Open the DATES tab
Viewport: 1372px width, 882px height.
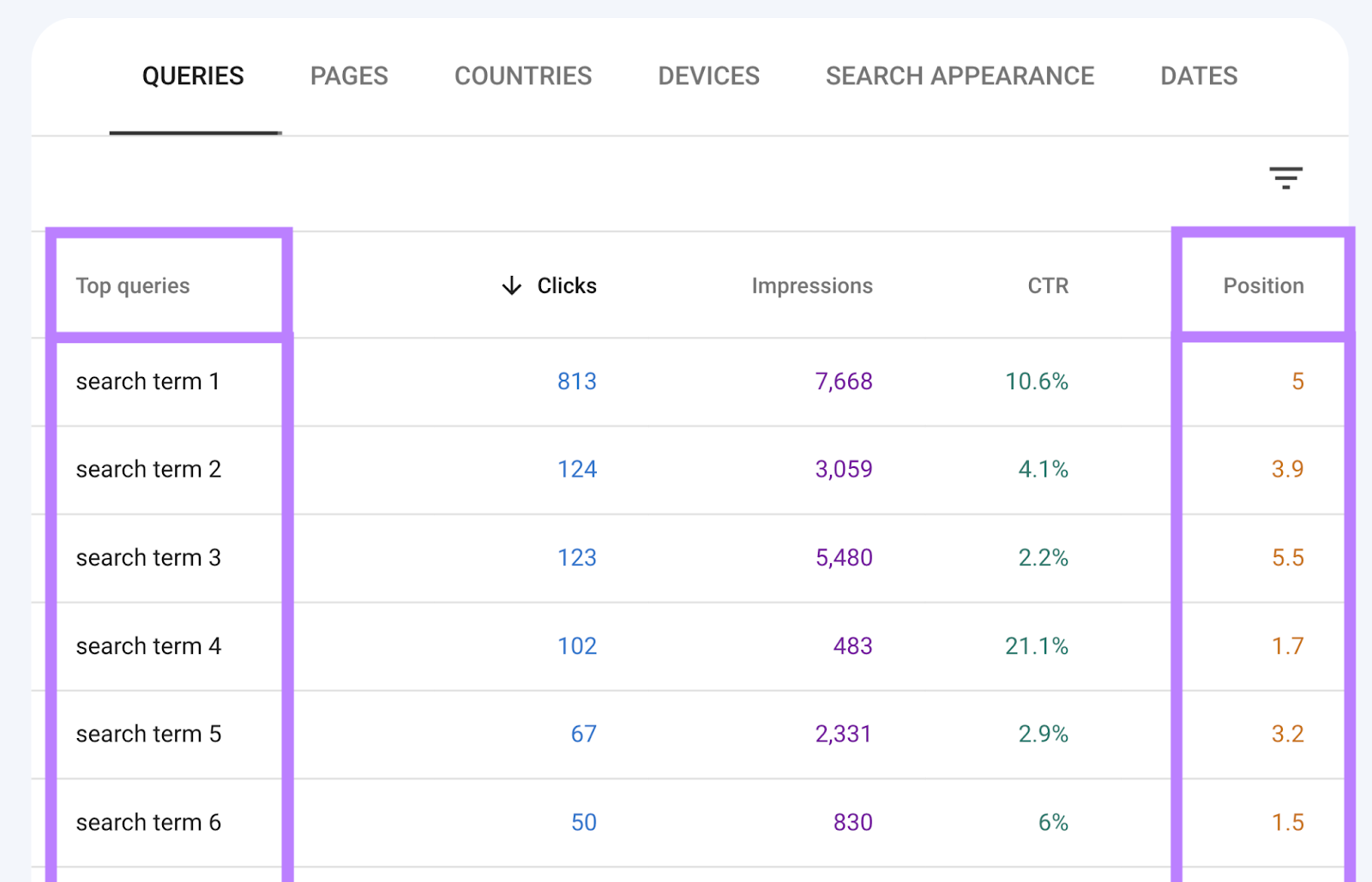click(1198, 75)
